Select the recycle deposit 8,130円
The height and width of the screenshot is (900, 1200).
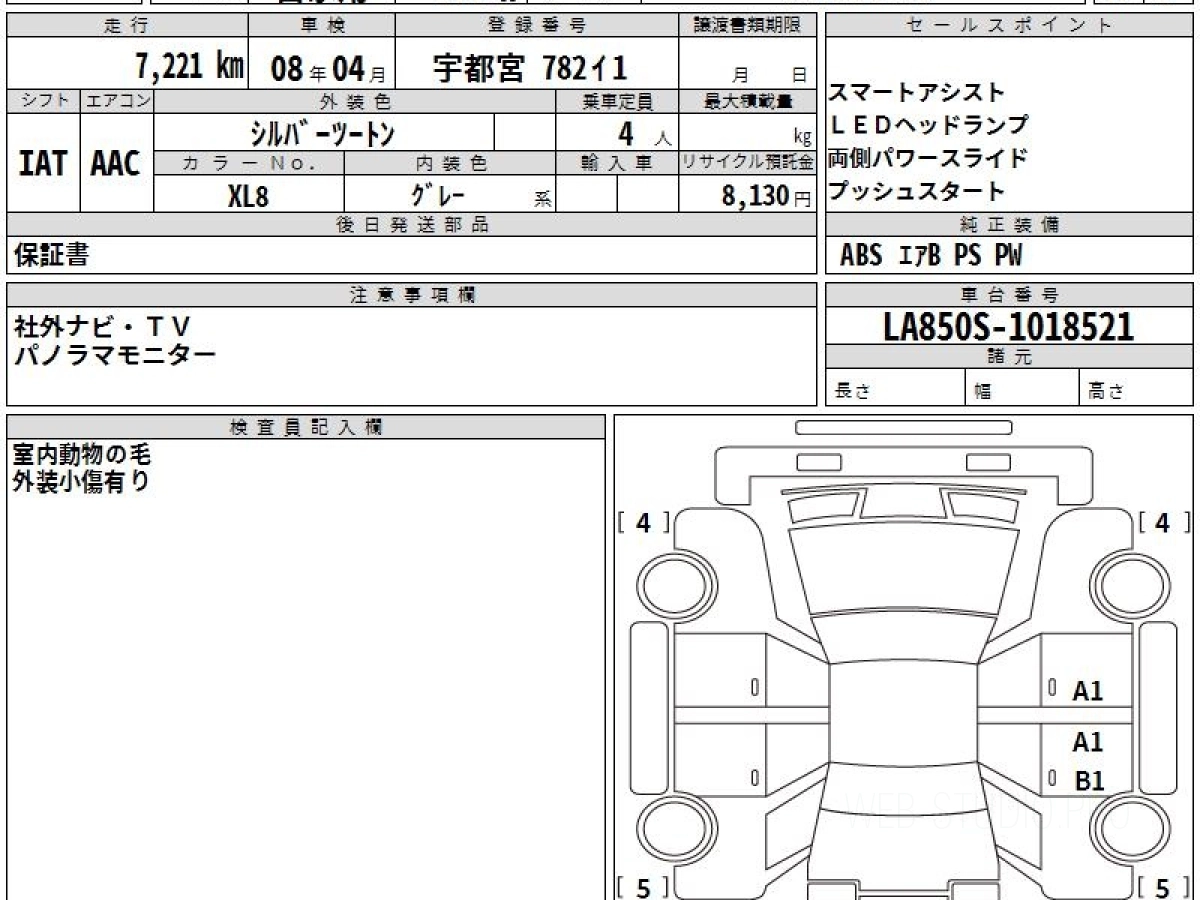click(766, 196)
